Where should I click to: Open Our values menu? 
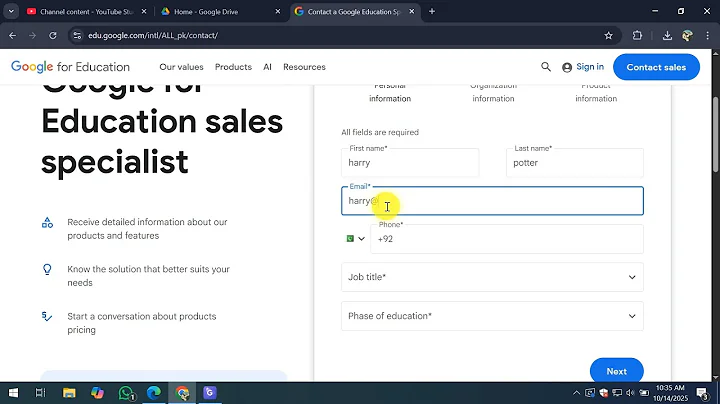(x=181, y=67)
